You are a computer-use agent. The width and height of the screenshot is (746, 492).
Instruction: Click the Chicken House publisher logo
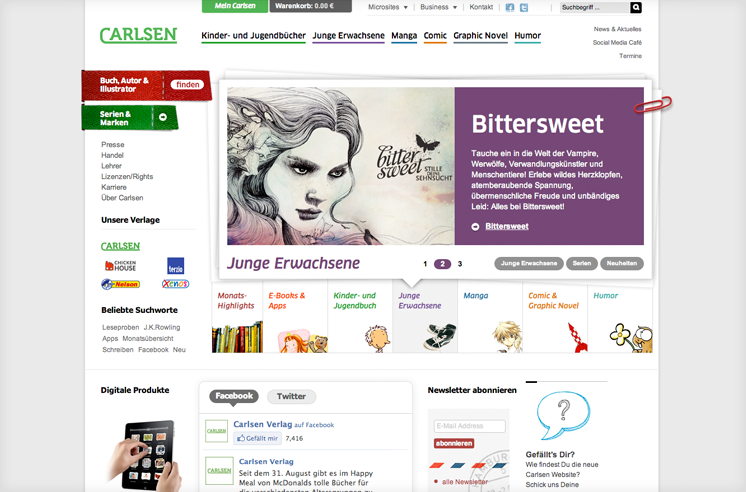pyautogui.click(x=121, y=266)
